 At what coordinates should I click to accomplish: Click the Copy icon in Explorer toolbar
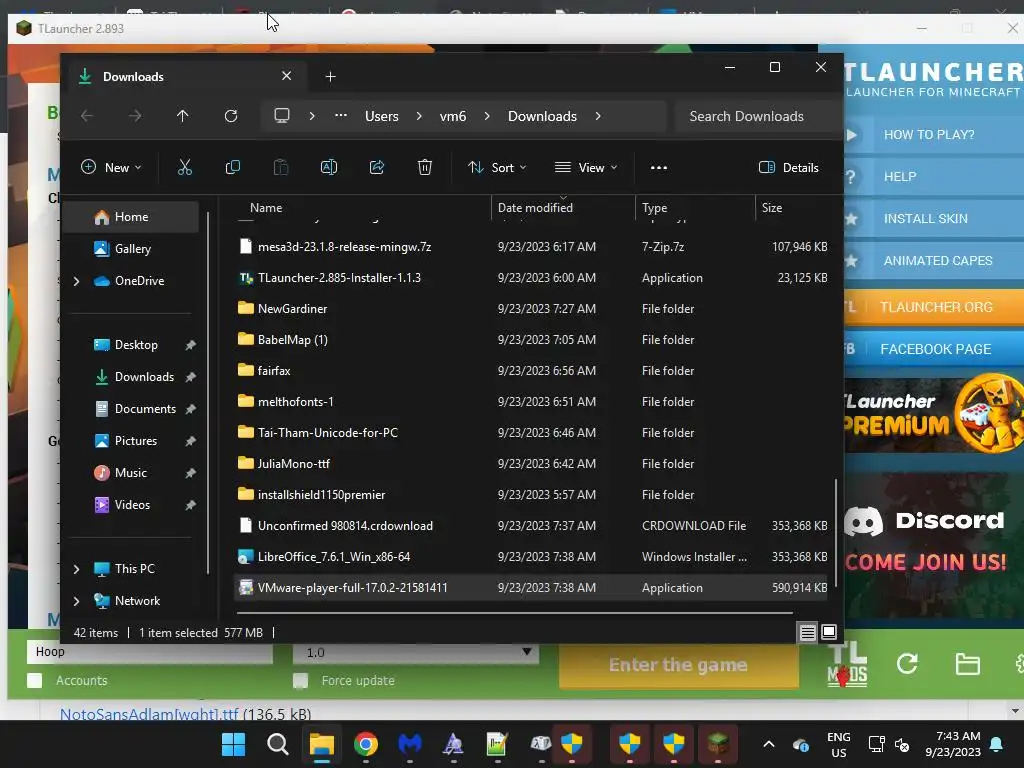[232, 167]
